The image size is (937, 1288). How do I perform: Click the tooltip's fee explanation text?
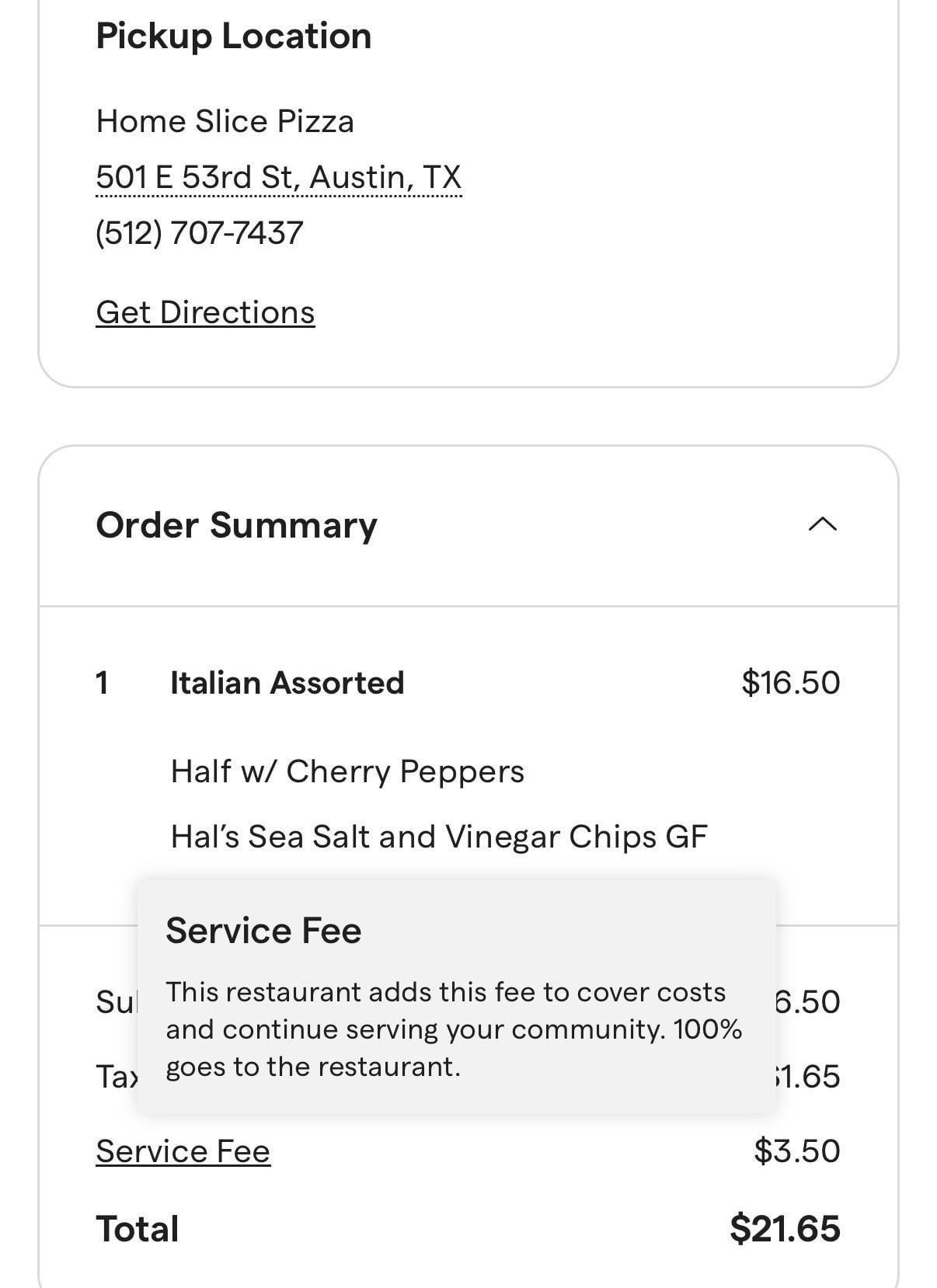(x=453, y=1029)
